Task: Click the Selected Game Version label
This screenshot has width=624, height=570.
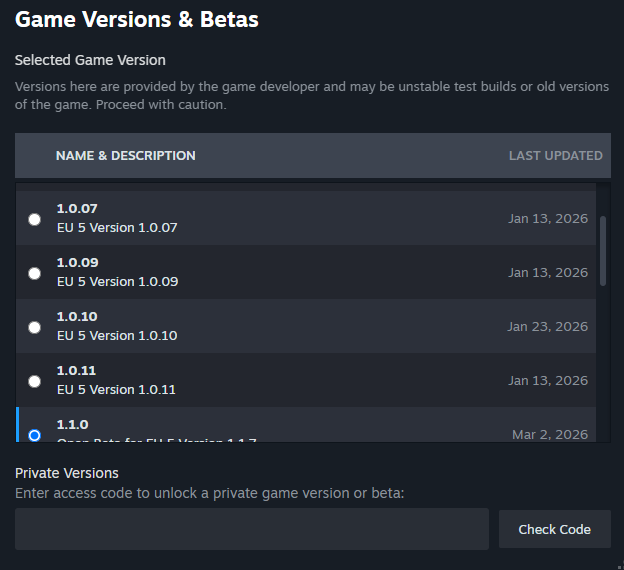Action: (90, 61)
